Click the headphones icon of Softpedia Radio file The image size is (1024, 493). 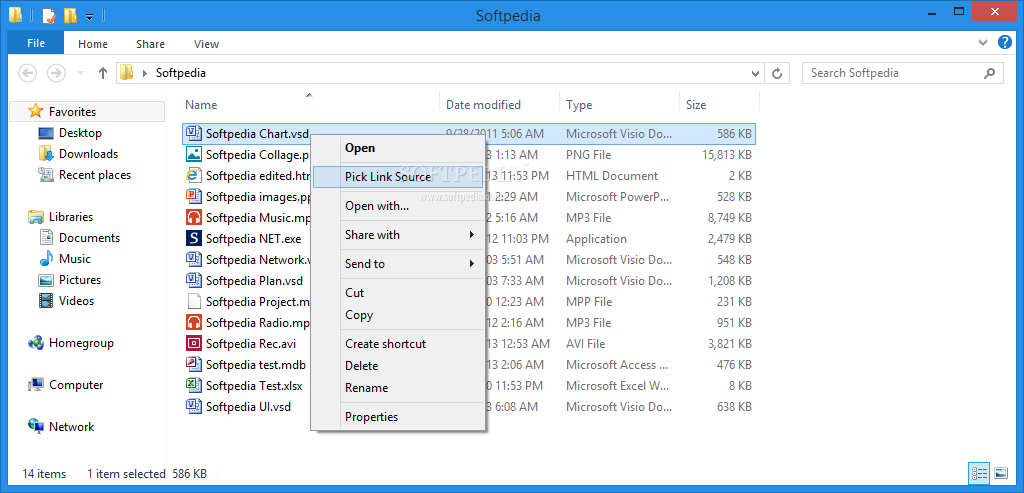[x=193, y=322]
